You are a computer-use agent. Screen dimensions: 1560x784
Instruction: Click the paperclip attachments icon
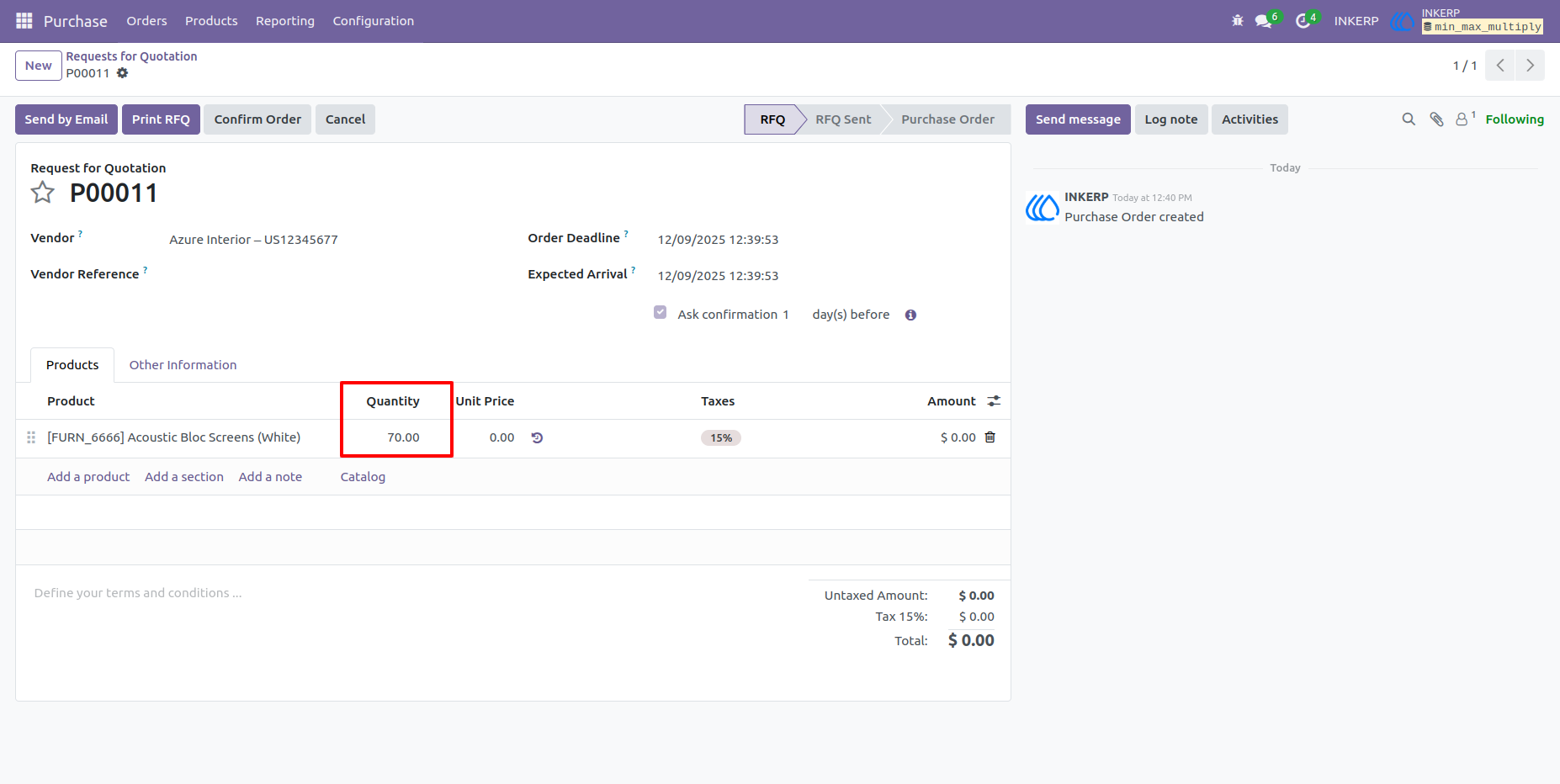(1436, 119)
